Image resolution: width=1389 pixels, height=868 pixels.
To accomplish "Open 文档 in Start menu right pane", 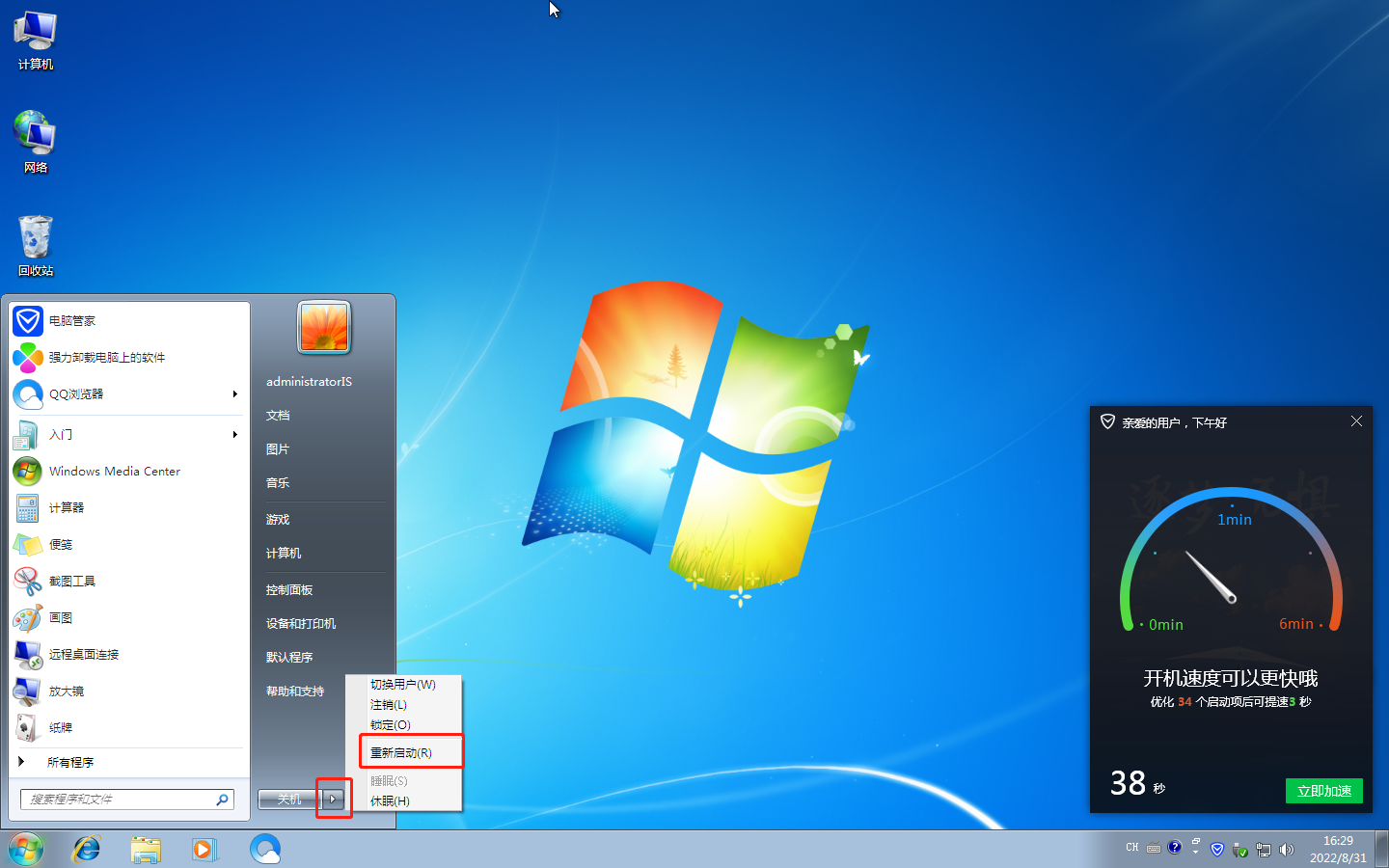I will coord(323,416).
